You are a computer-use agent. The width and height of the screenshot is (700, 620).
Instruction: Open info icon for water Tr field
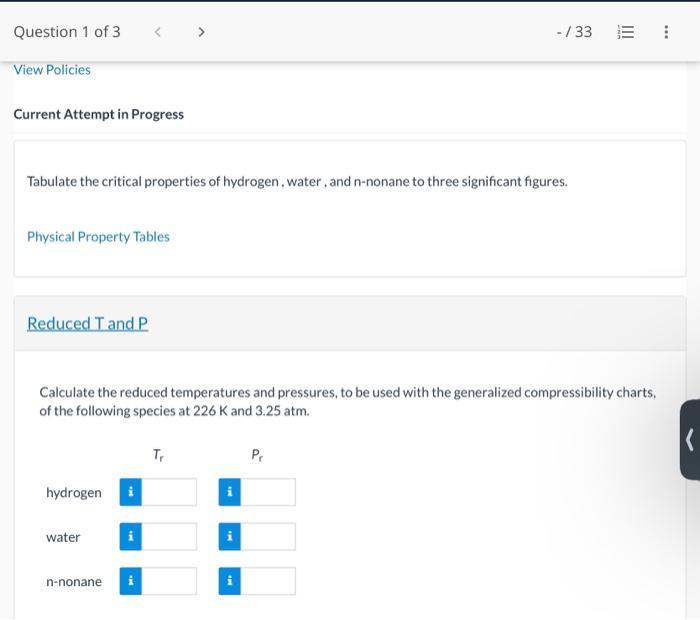point(130,537)
